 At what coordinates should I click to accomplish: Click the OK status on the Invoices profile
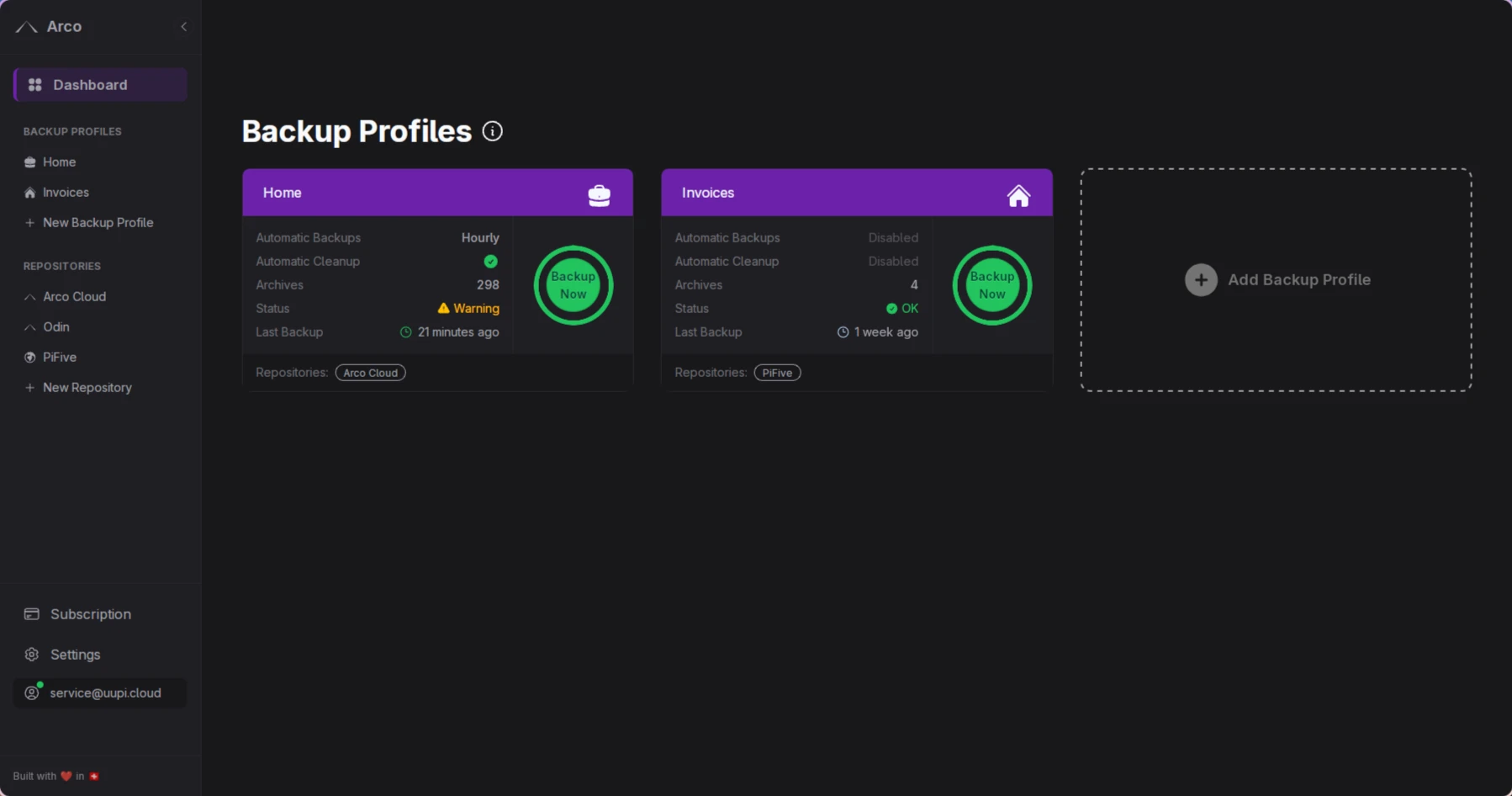pyautogui.click(x=902, y=308)
